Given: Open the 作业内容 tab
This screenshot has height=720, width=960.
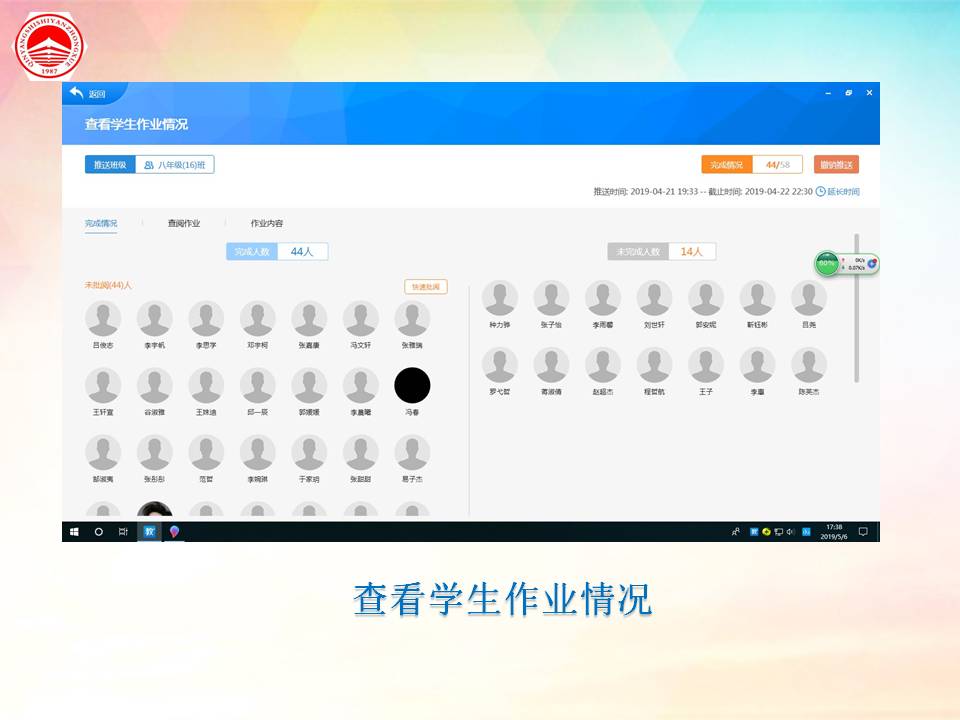Looking at the screenshot, I should [x=266, y=223].
